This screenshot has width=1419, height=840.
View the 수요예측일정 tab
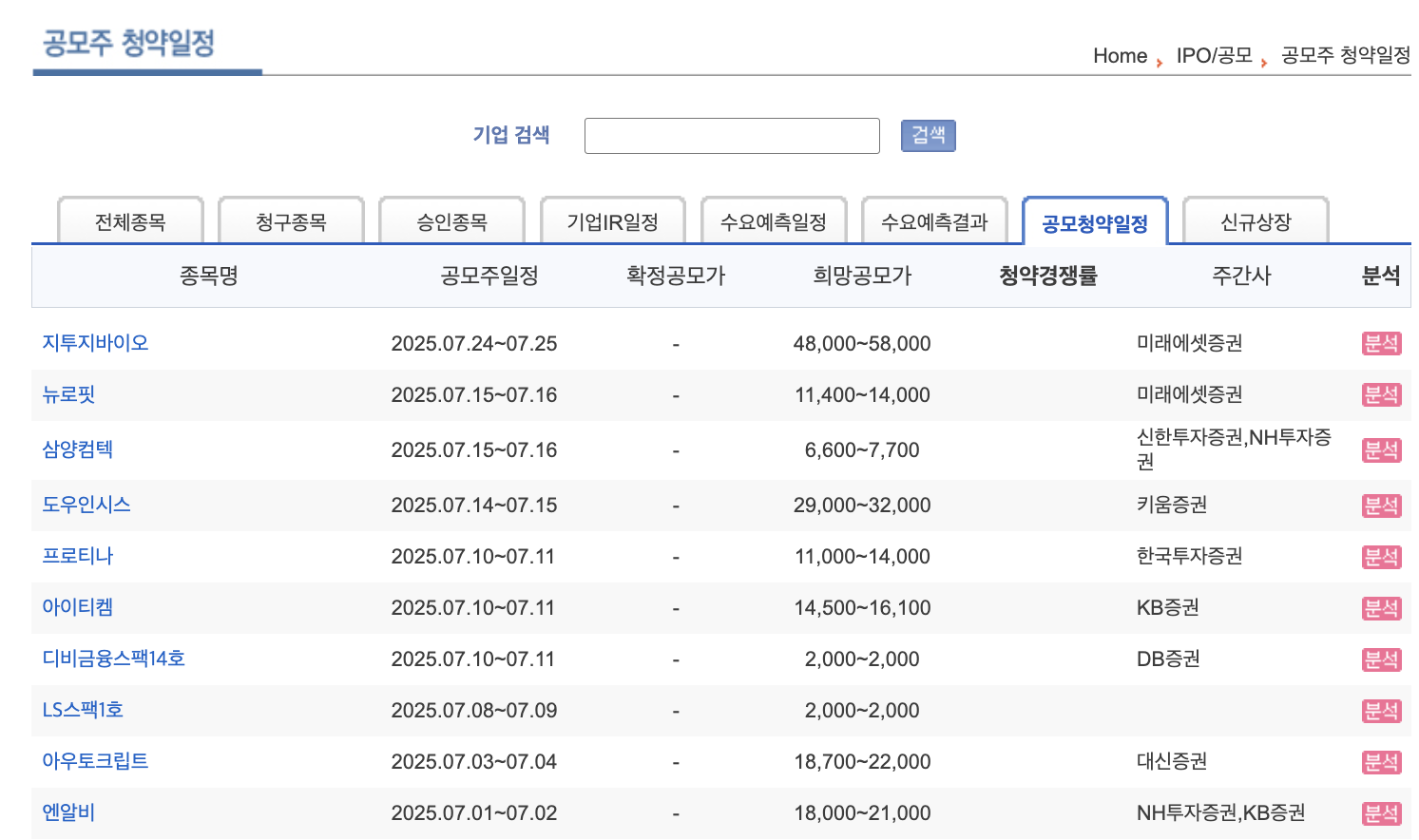tap(774, 220)
